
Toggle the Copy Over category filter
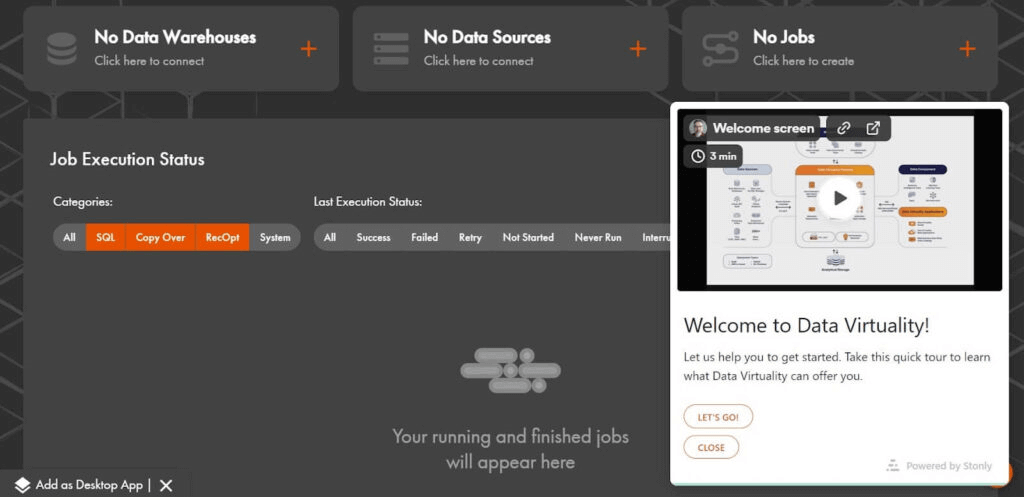coord(160,237)
